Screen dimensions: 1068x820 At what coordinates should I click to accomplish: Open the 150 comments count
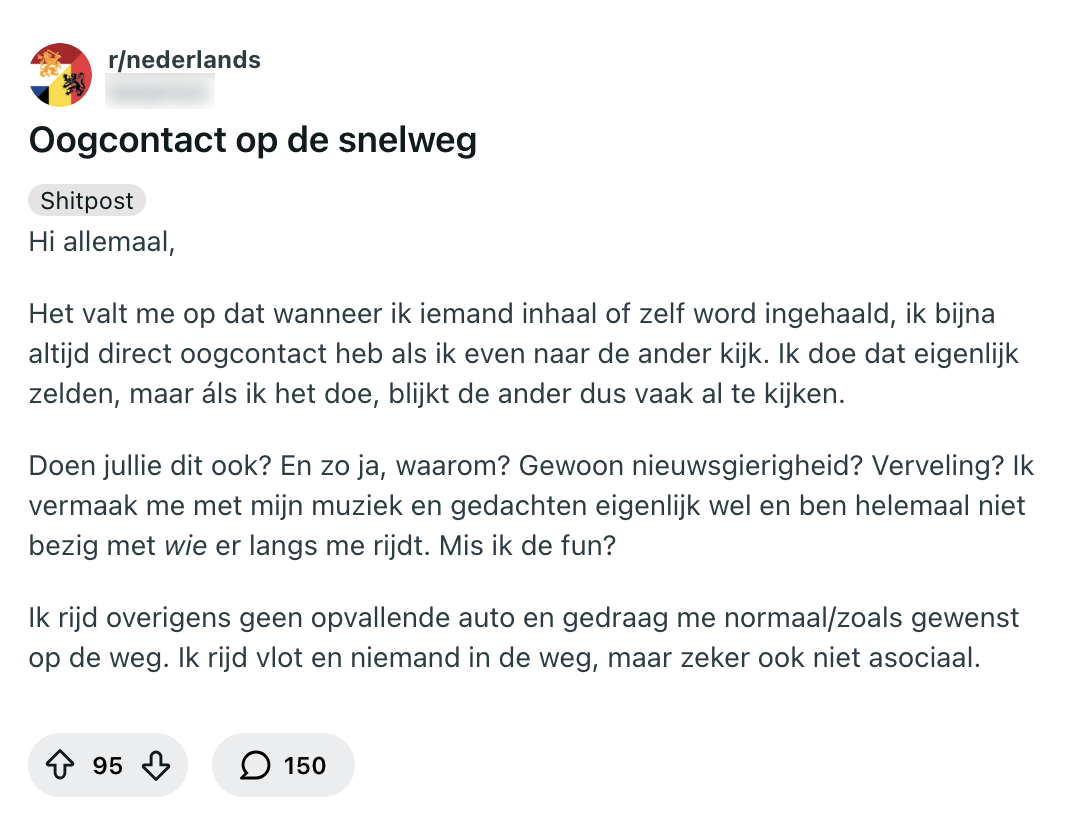pyautogui.click(x=305, y=766)
